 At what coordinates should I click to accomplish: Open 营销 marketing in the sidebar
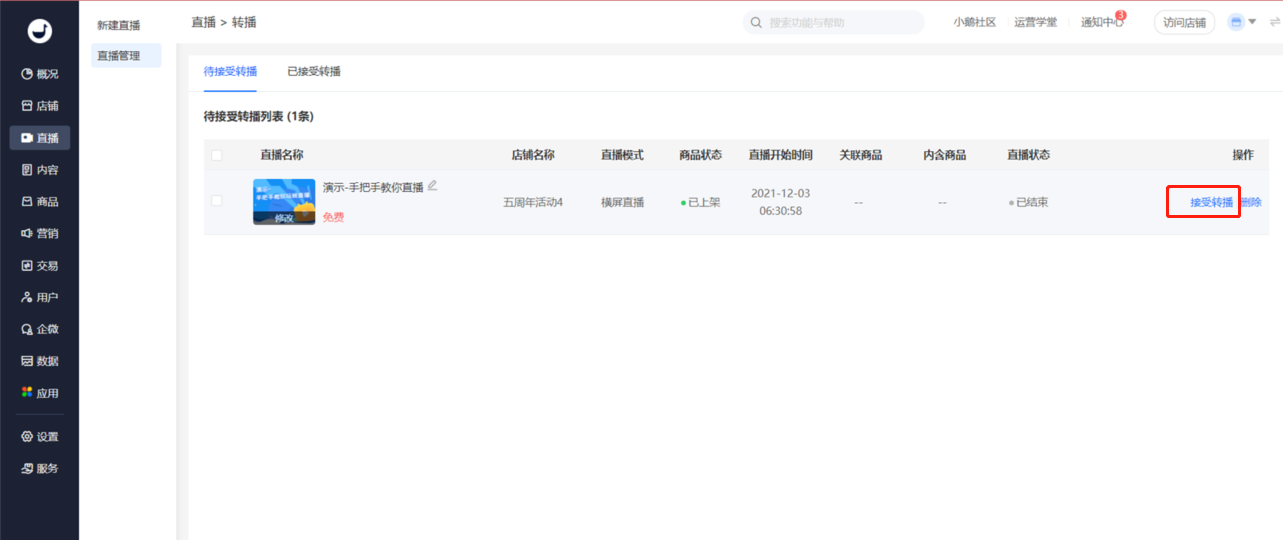click(40, 233)
